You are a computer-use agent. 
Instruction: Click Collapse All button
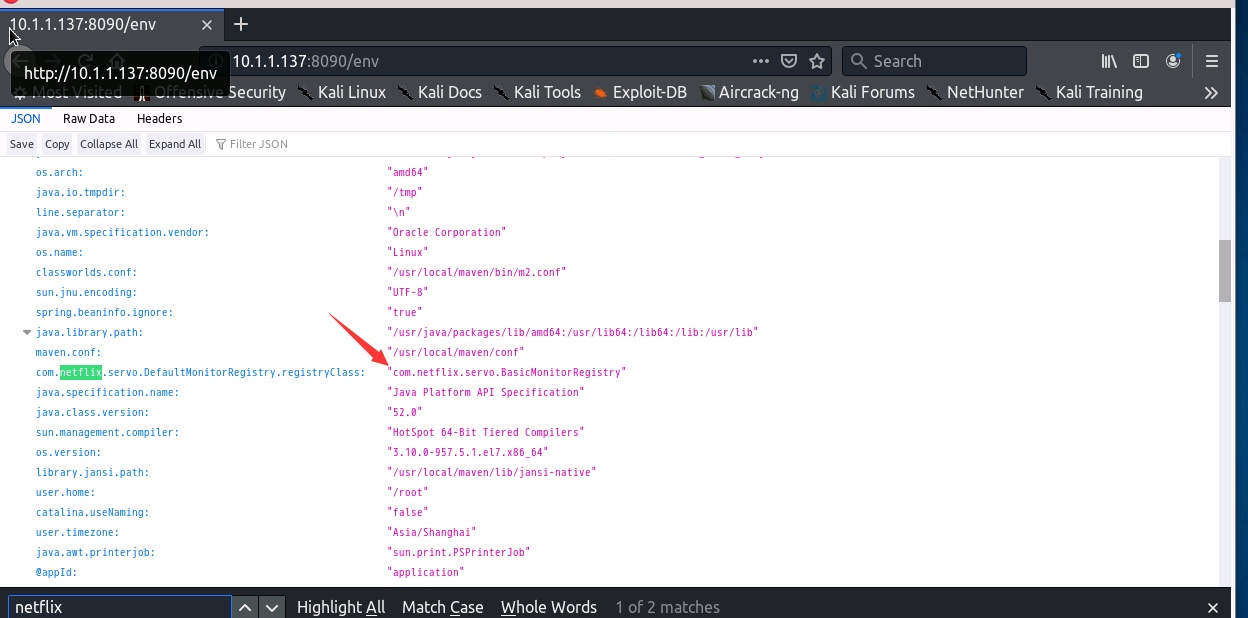(109, 144)
